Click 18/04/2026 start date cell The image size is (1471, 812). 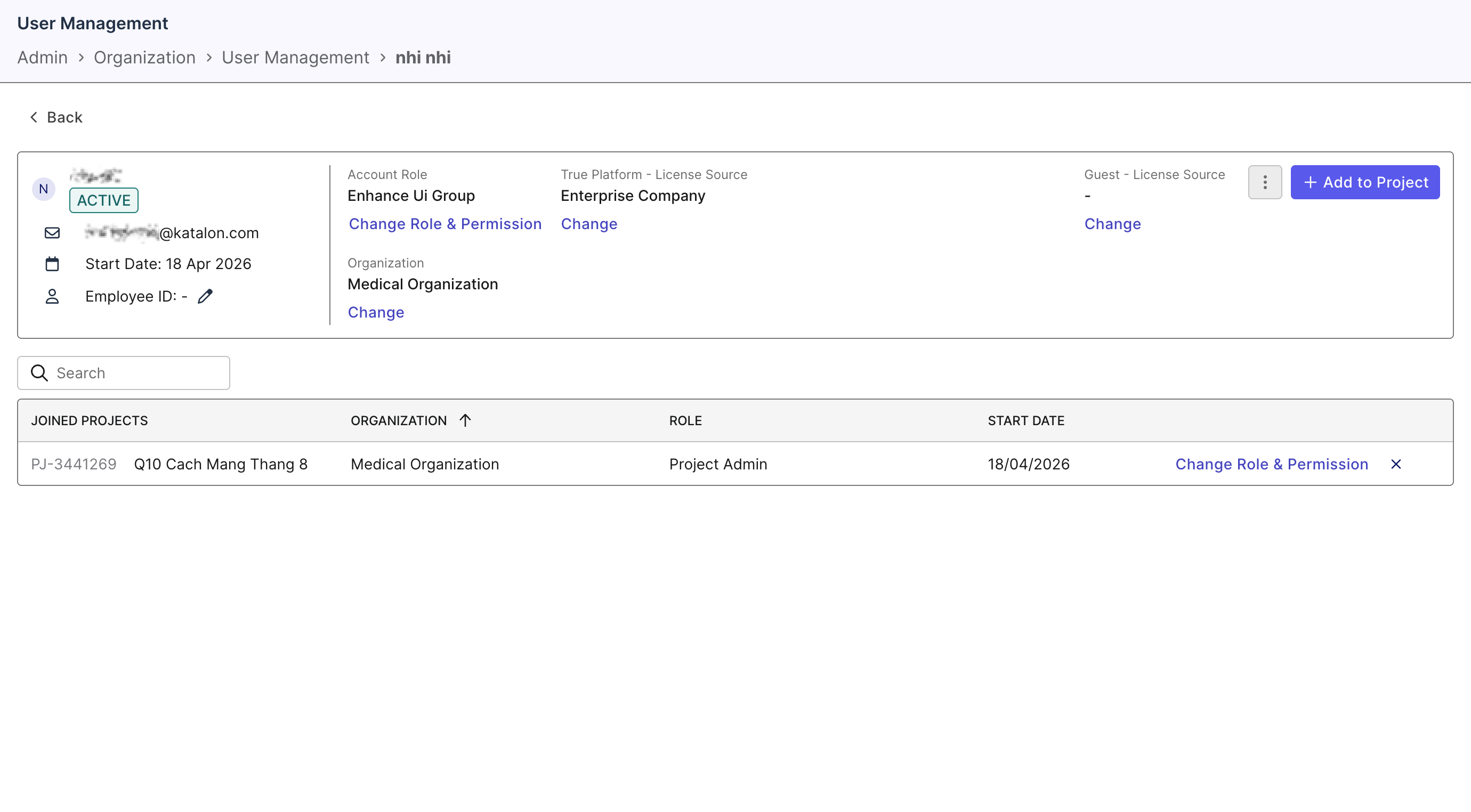pos(1029,464)
